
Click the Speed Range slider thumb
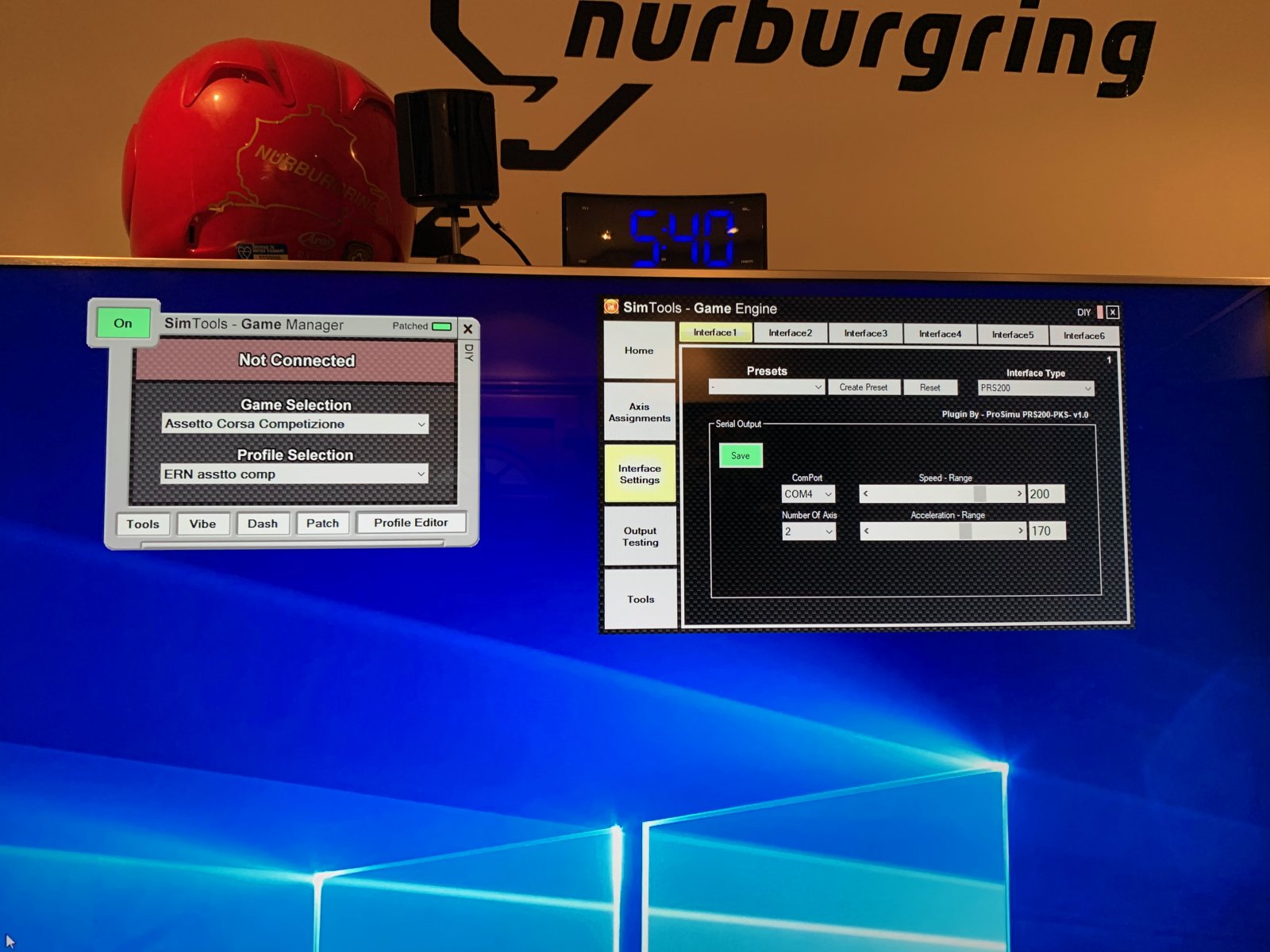tap(979, 493)
